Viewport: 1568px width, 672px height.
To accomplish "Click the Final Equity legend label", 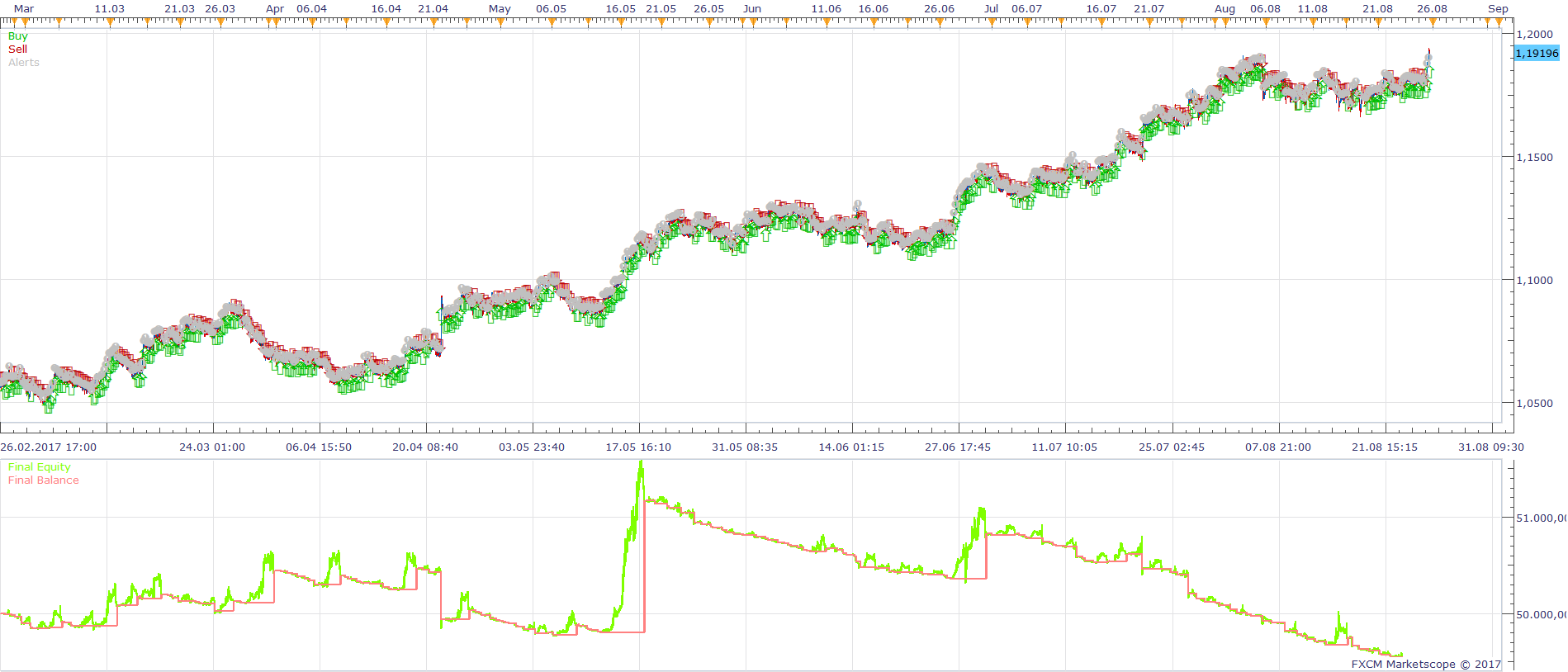I will point(40,467).
